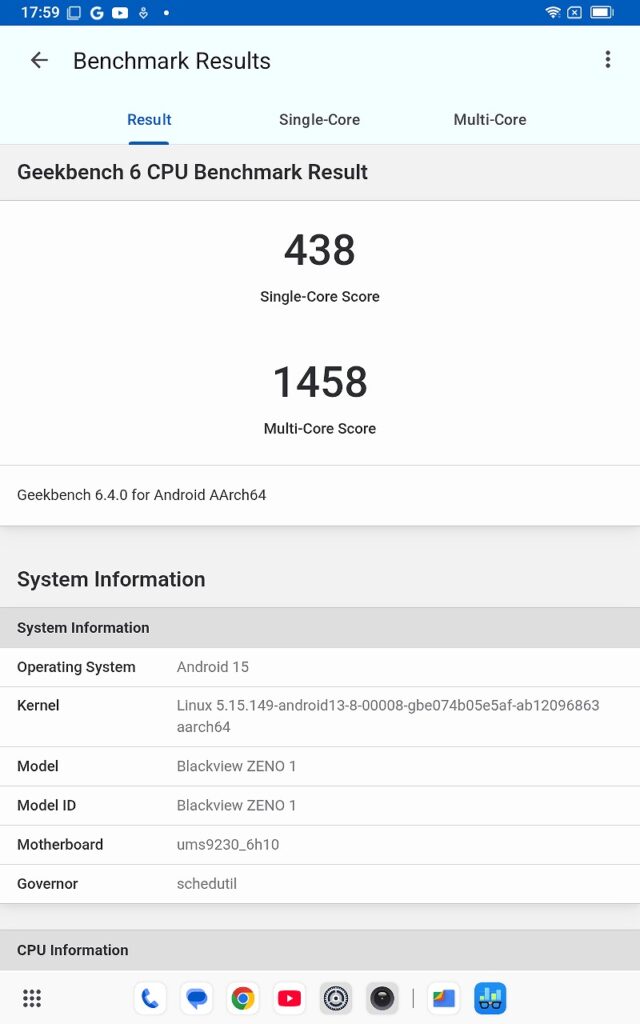
Task: Tap the large System Information heading
Action: [x=111, y=579]
